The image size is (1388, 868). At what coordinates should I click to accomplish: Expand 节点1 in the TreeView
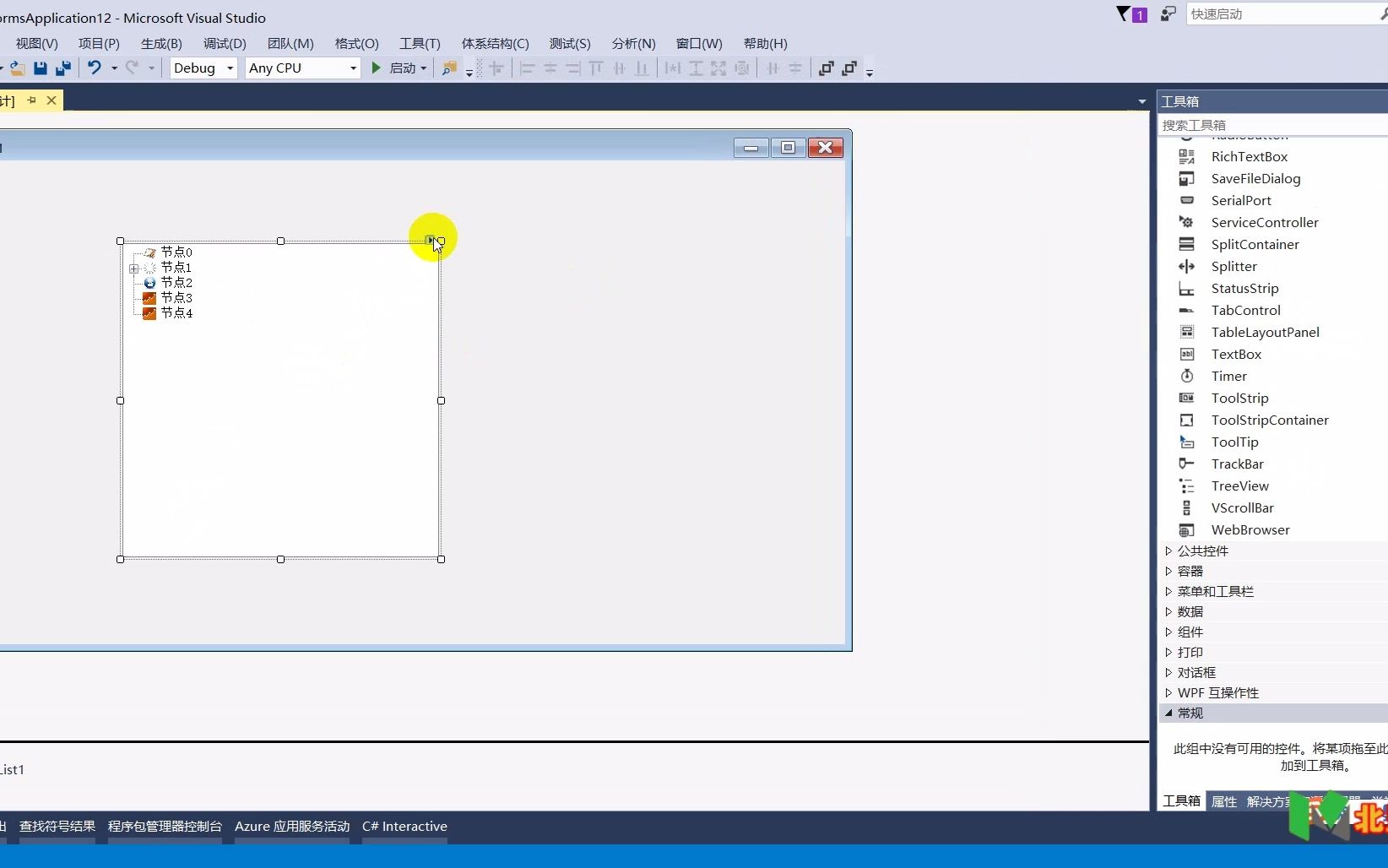point(133,269)
